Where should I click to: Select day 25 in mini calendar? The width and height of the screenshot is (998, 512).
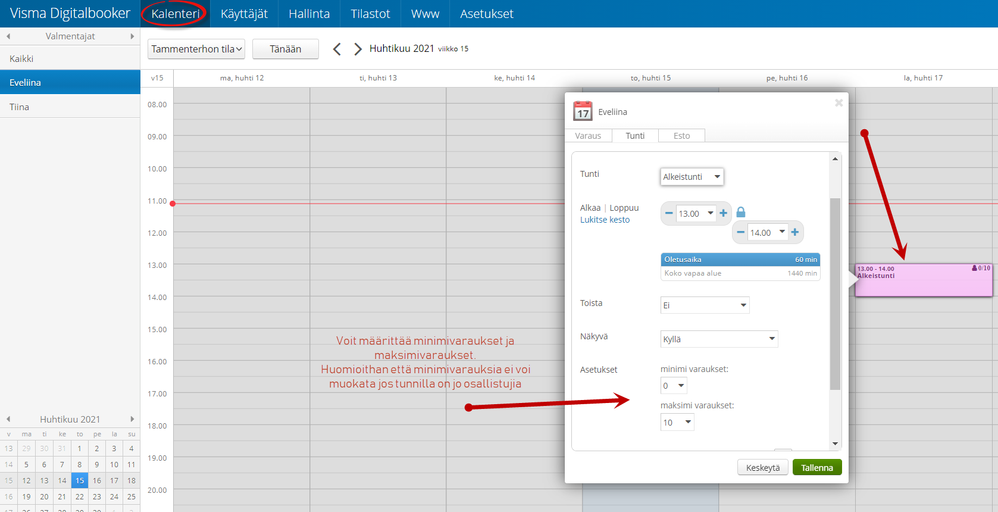[x=131, y=497]
